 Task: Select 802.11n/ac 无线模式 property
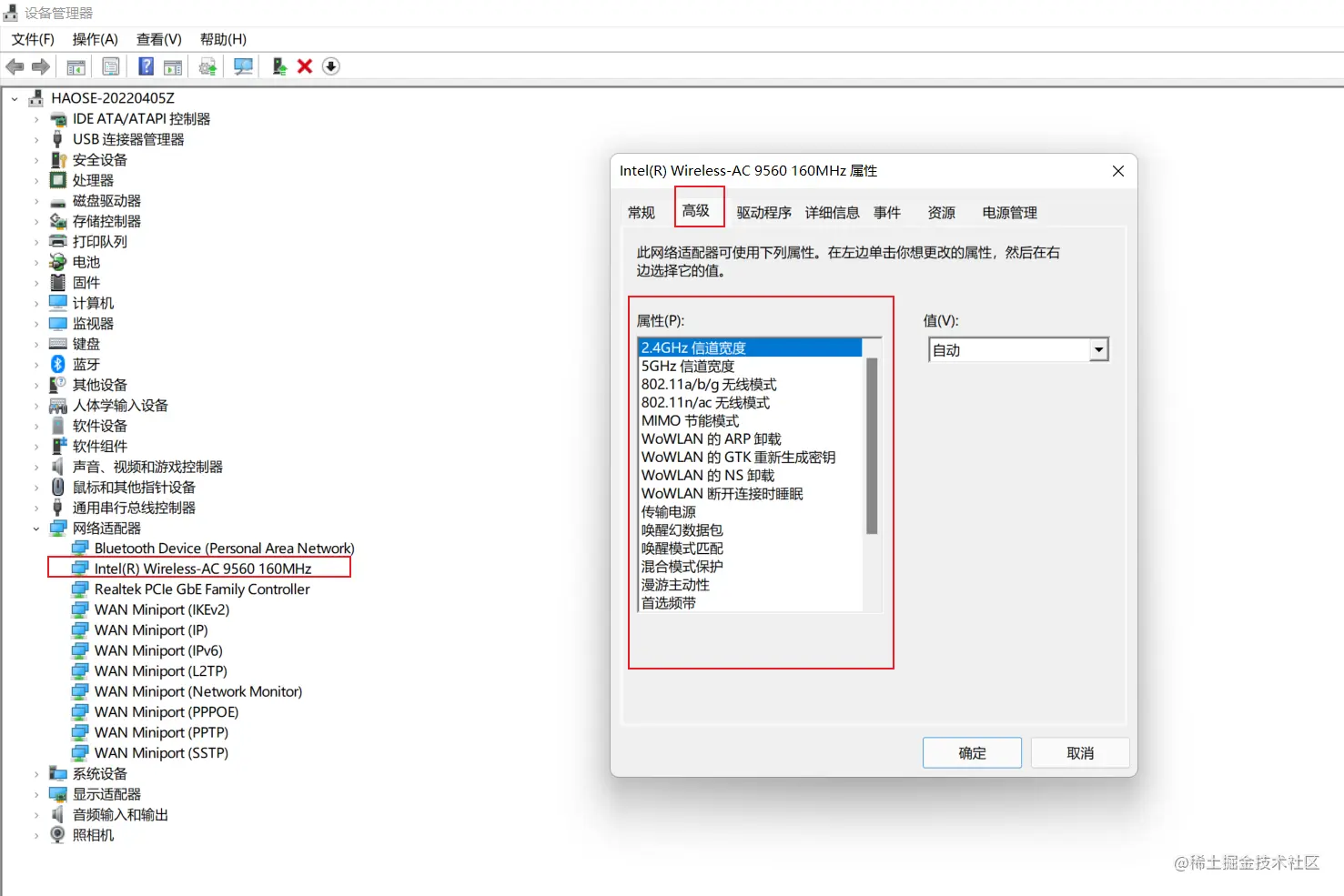tap(750, 402)
